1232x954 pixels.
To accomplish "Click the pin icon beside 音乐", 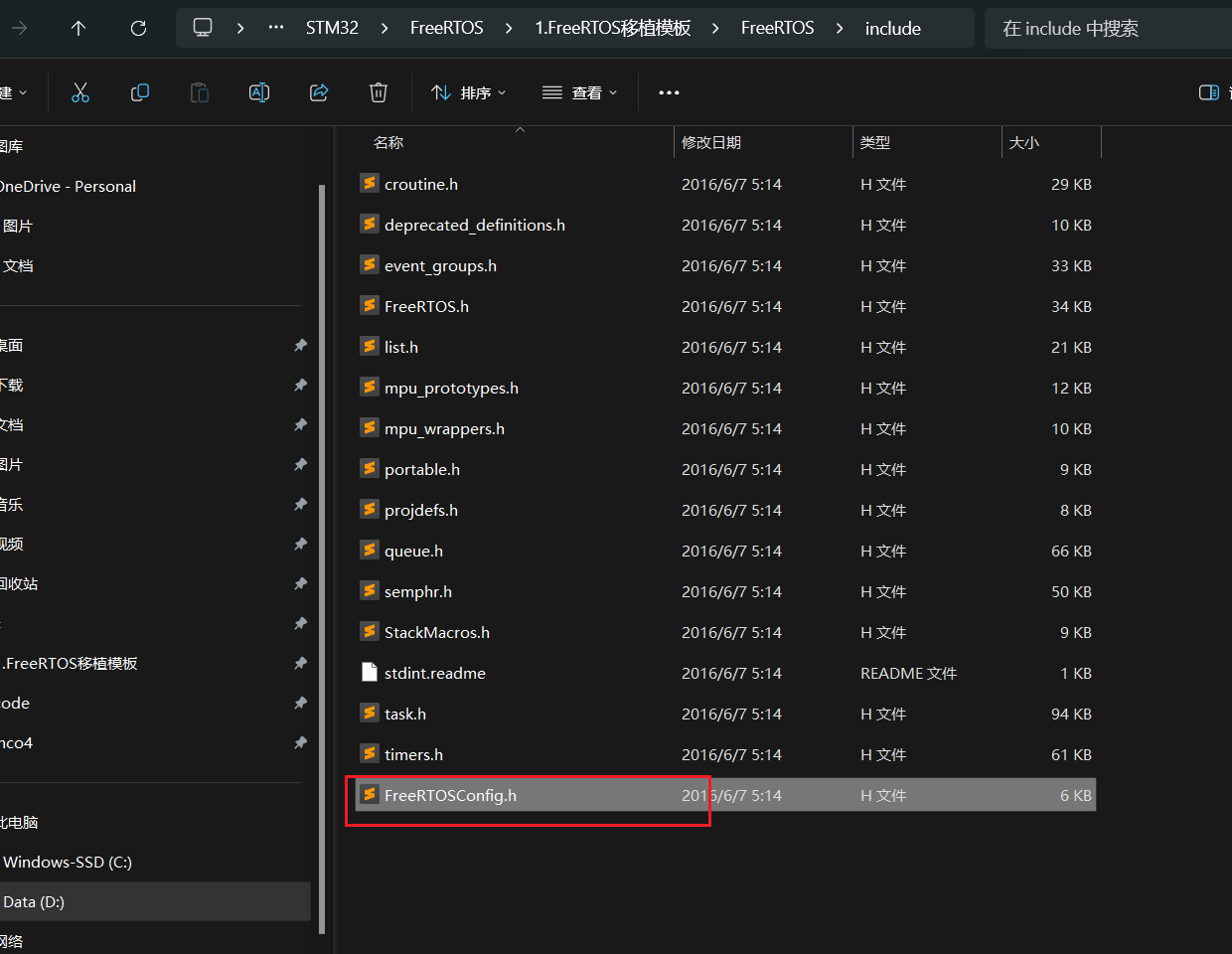I will 300,504.
